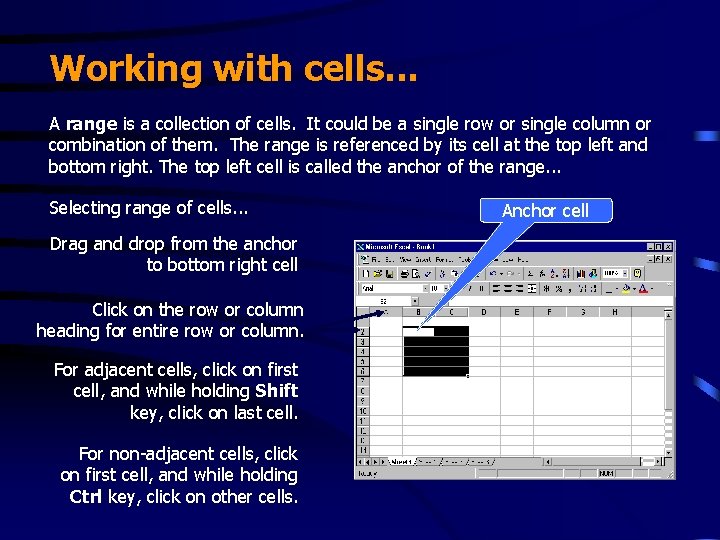Open the Format menu
The image size is (720, 540).
pyautogui.click(x=444, y=259)
